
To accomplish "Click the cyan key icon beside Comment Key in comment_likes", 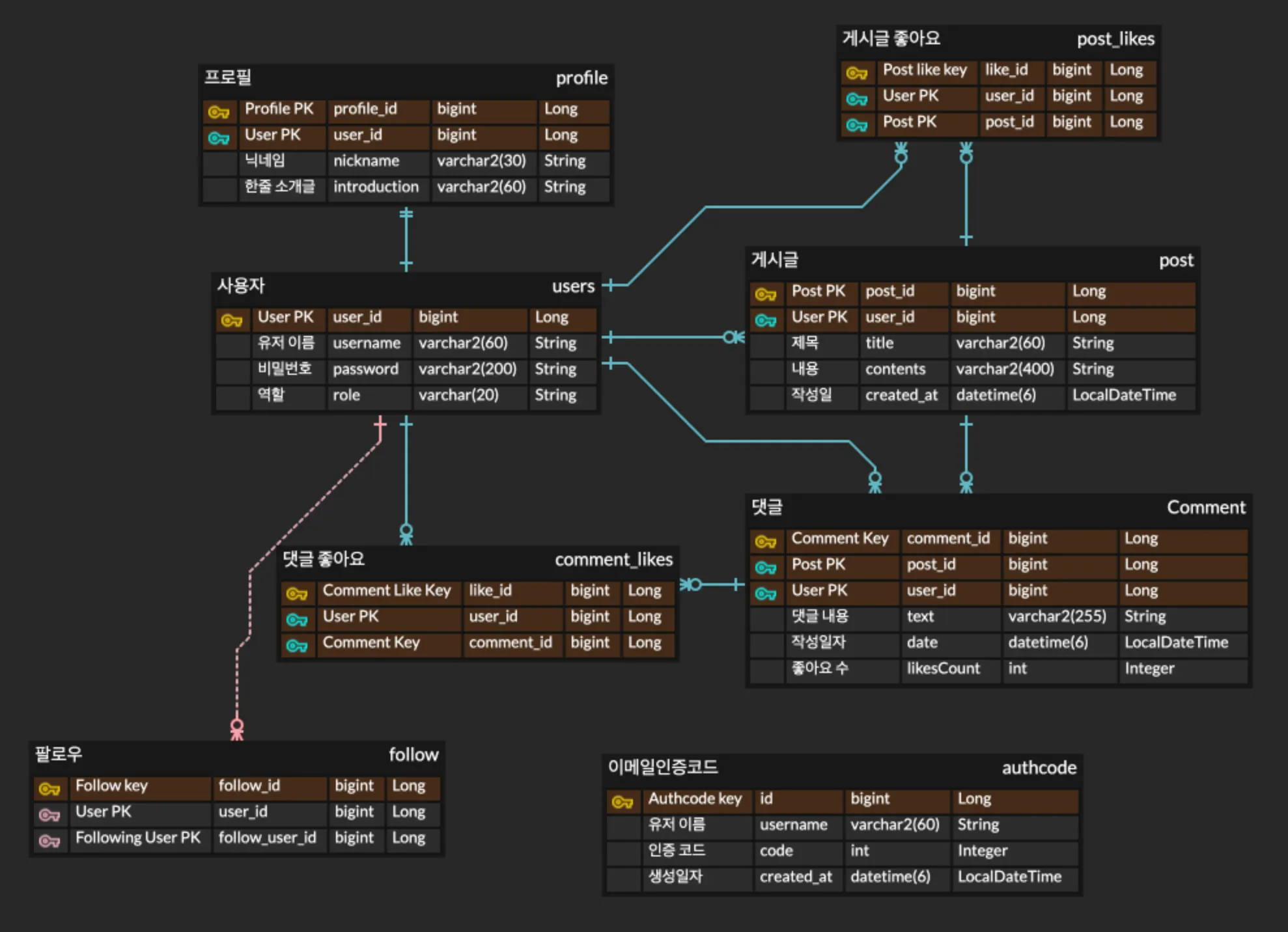I will tap(297, 646).
